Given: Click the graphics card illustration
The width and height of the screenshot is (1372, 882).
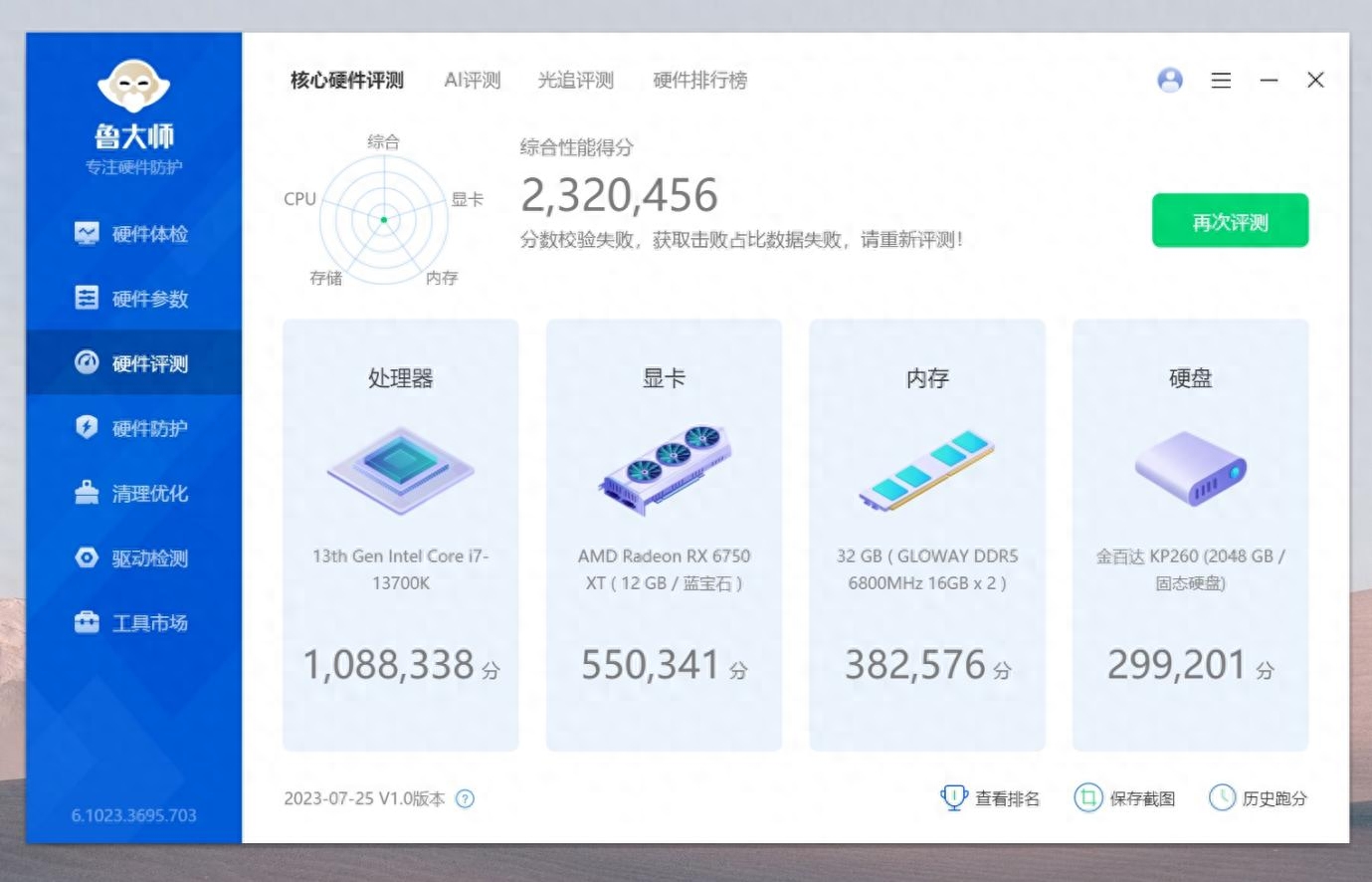Looking at the screenshot, I should click(x=665, y=470).
